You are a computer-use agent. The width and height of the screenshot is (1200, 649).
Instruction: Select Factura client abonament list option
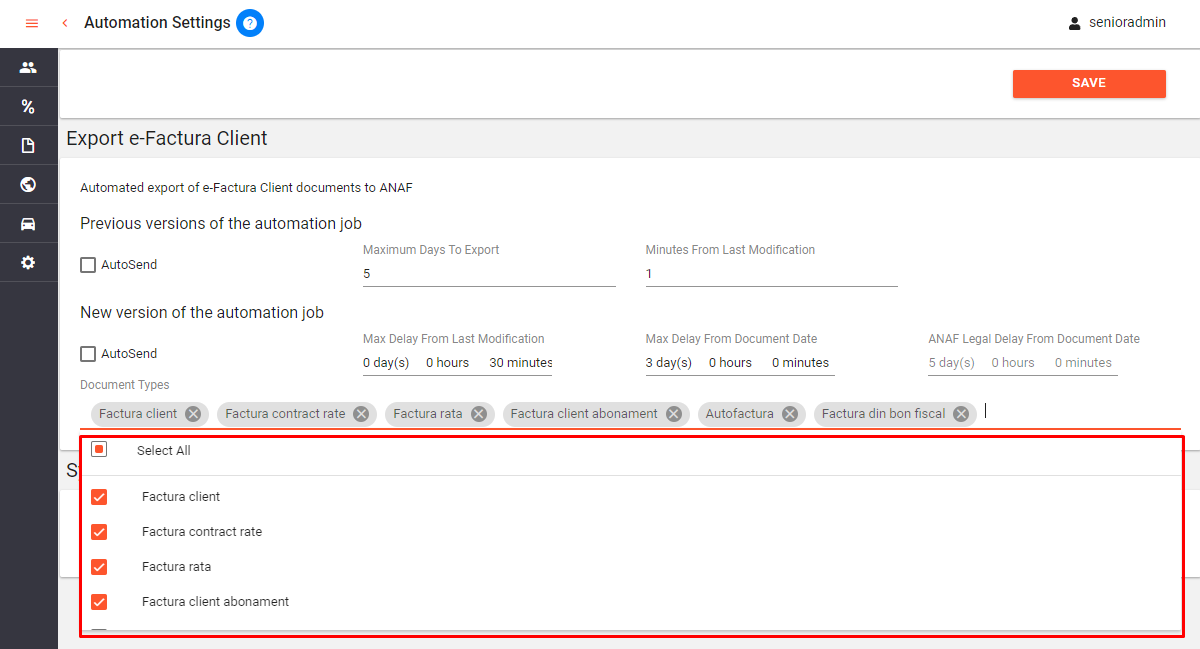pyautogui.click(x=215, y=602)
